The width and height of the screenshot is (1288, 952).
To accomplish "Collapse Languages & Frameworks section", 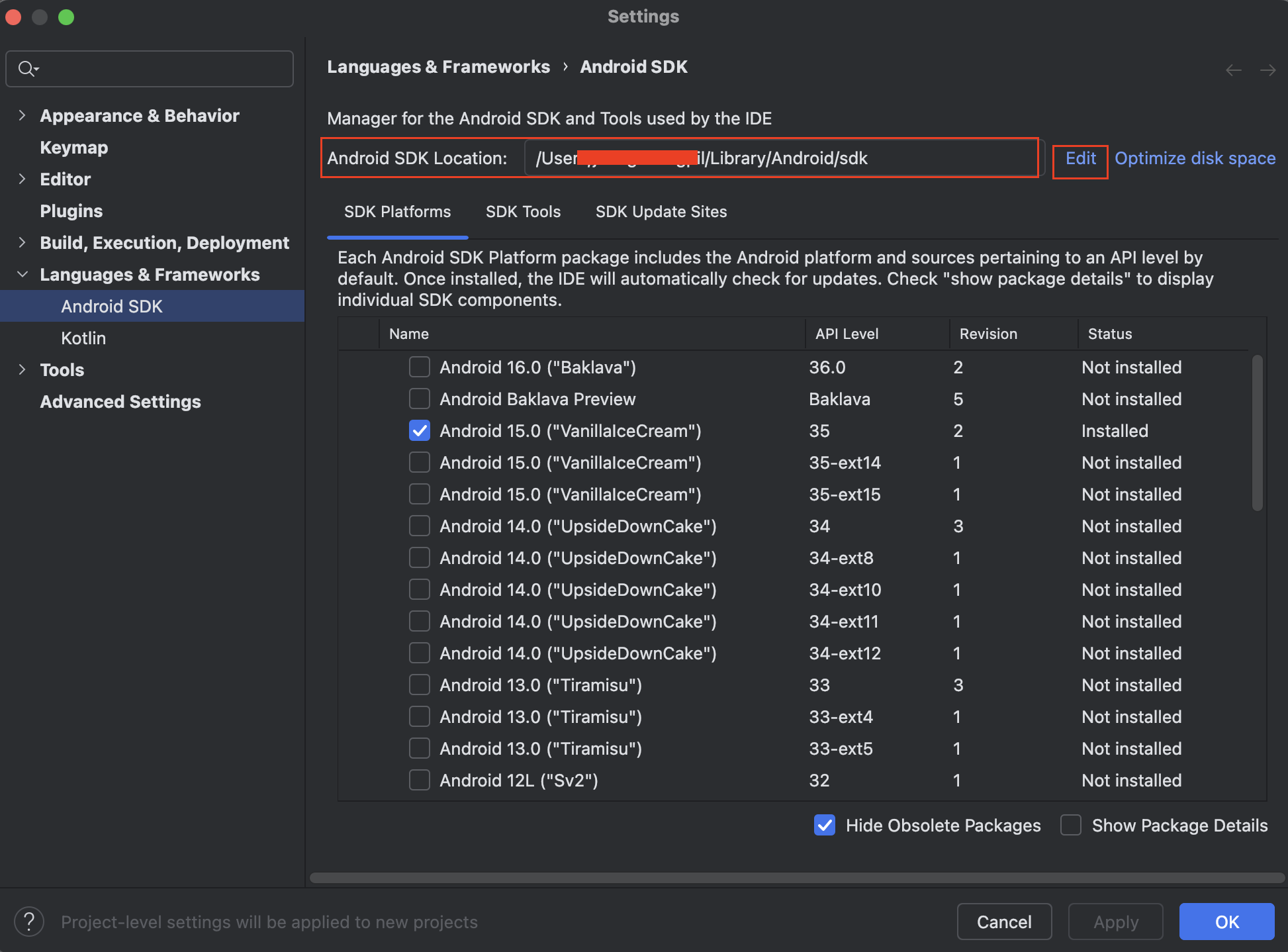I will (x=23, y=275).
